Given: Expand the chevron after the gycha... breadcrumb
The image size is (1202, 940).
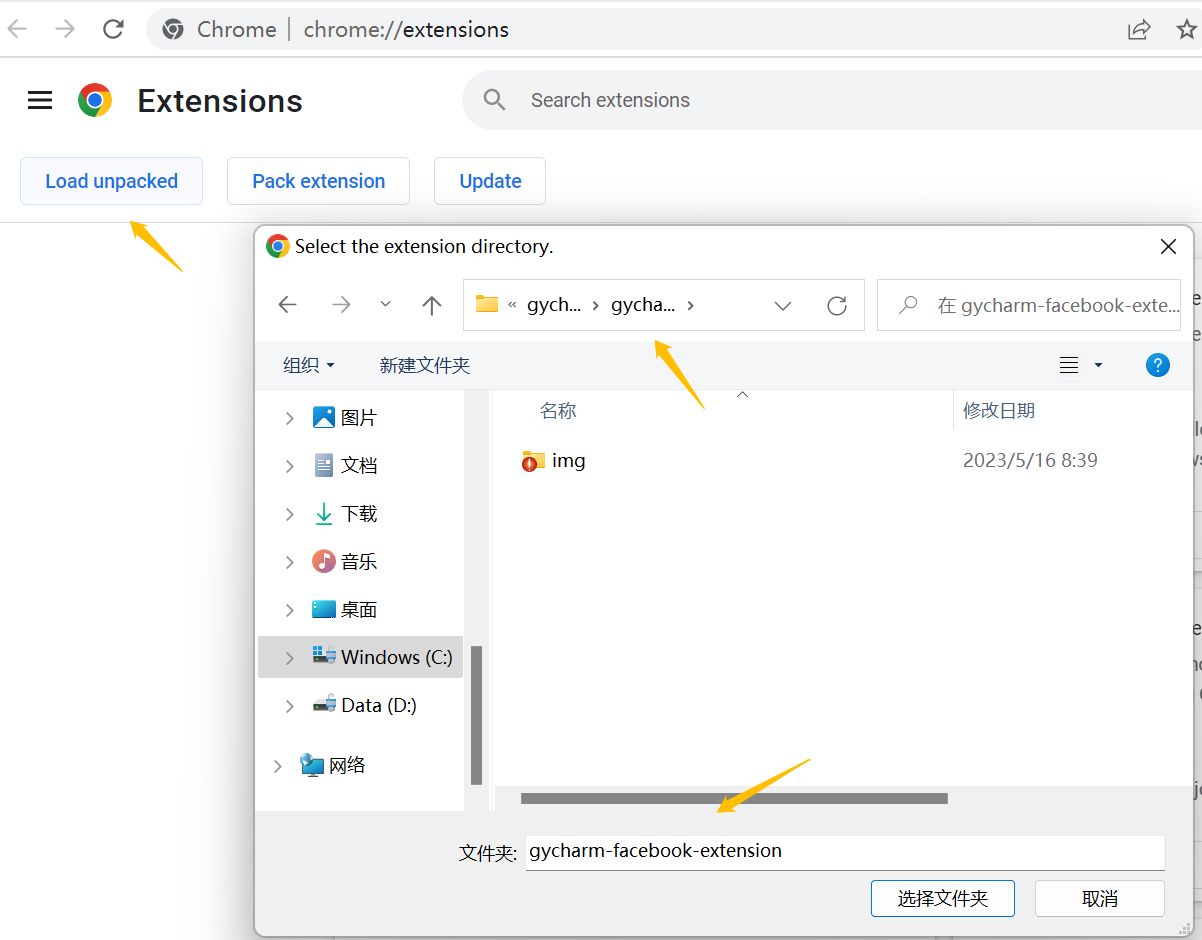Looking at the screenshot, I should point(690,305).
